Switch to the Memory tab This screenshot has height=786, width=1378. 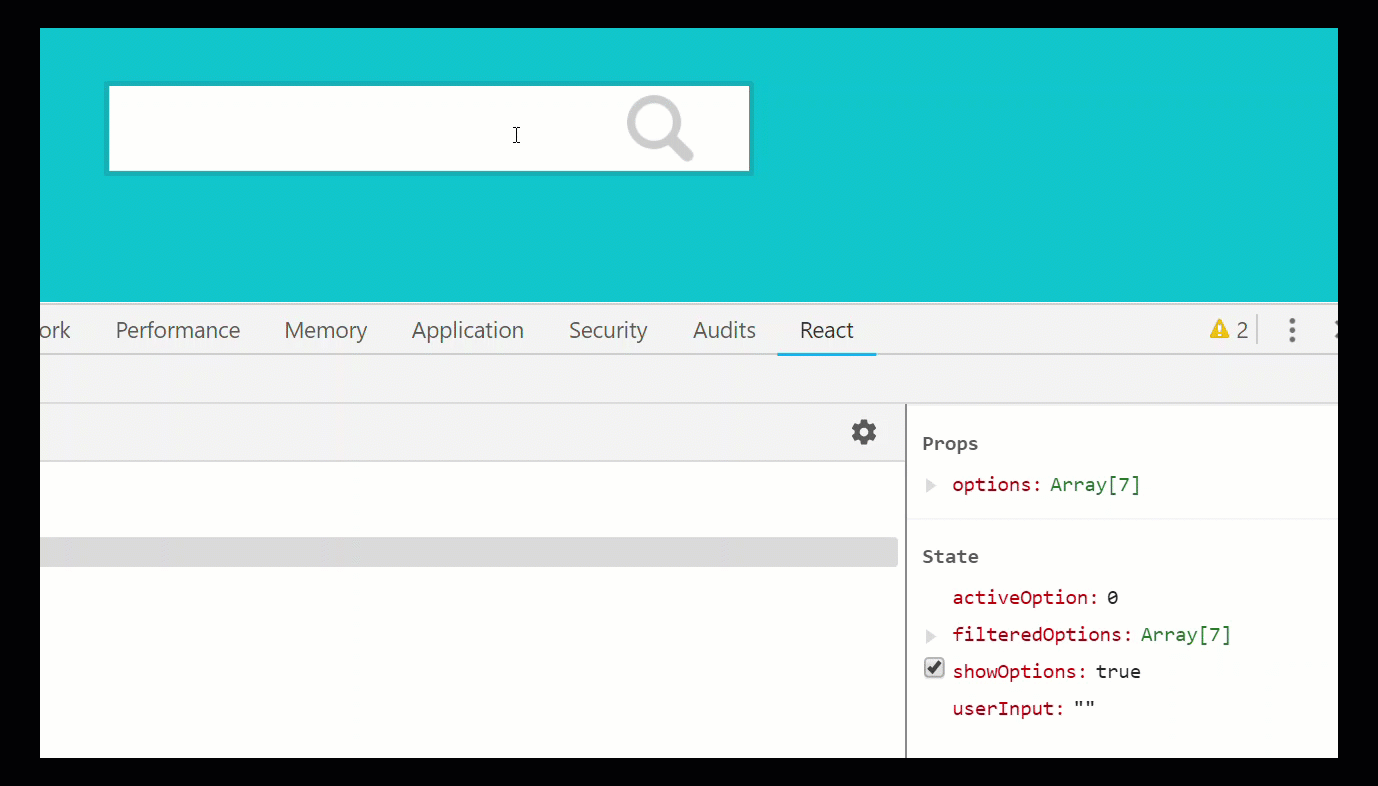click(x=326, y=330)
